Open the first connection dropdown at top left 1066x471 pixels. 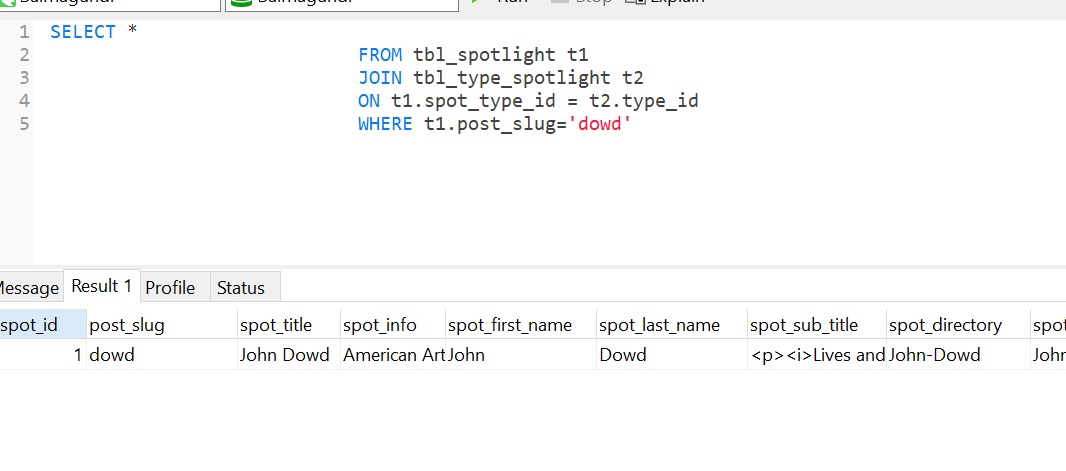point(110,3)
